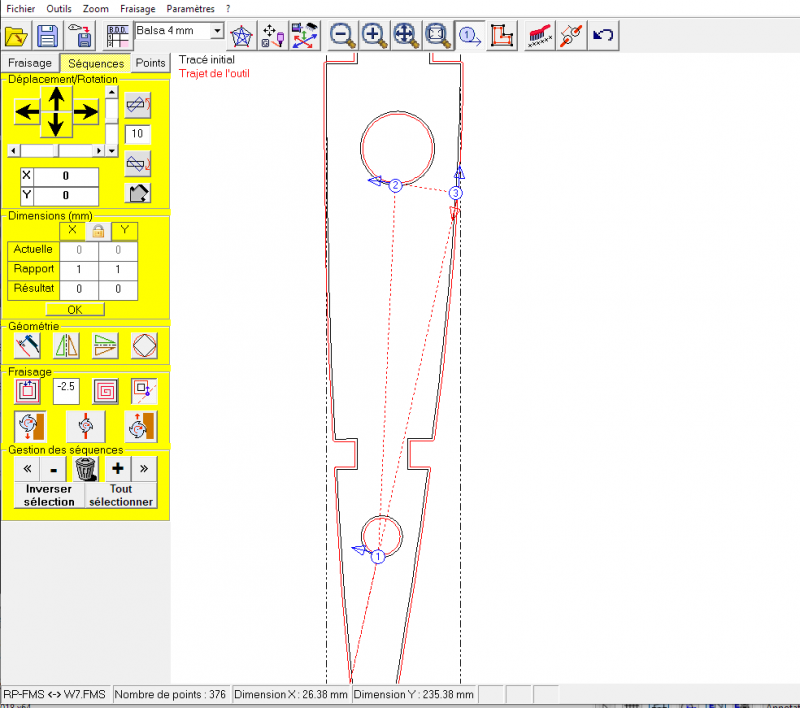Mirror horizontally with the stacked triangles icon
This screenshot has height=708, width=800.
click(105, 346)
